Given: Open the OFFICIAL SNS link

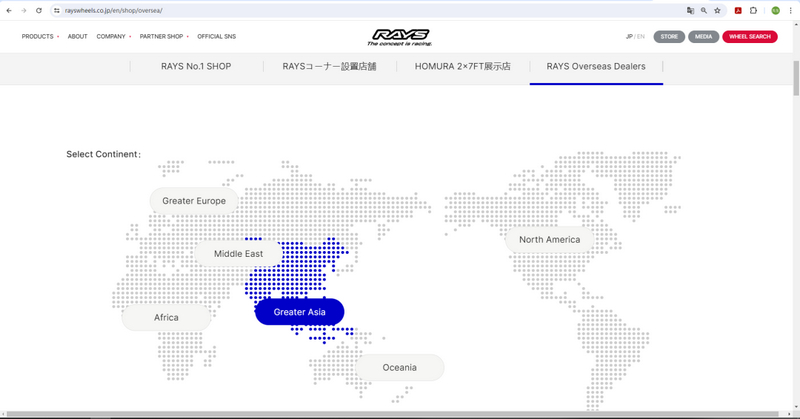Looking at the screenshot, I should coord(216,37).
